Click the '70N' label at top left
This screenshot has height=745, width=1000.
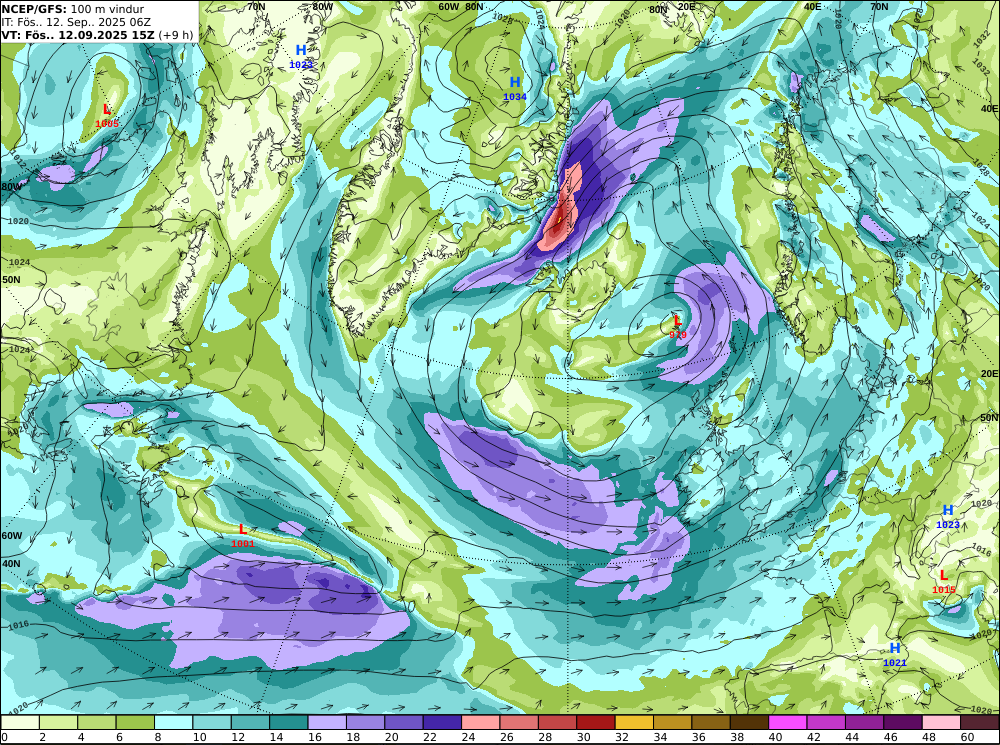[x=256, y=6]
